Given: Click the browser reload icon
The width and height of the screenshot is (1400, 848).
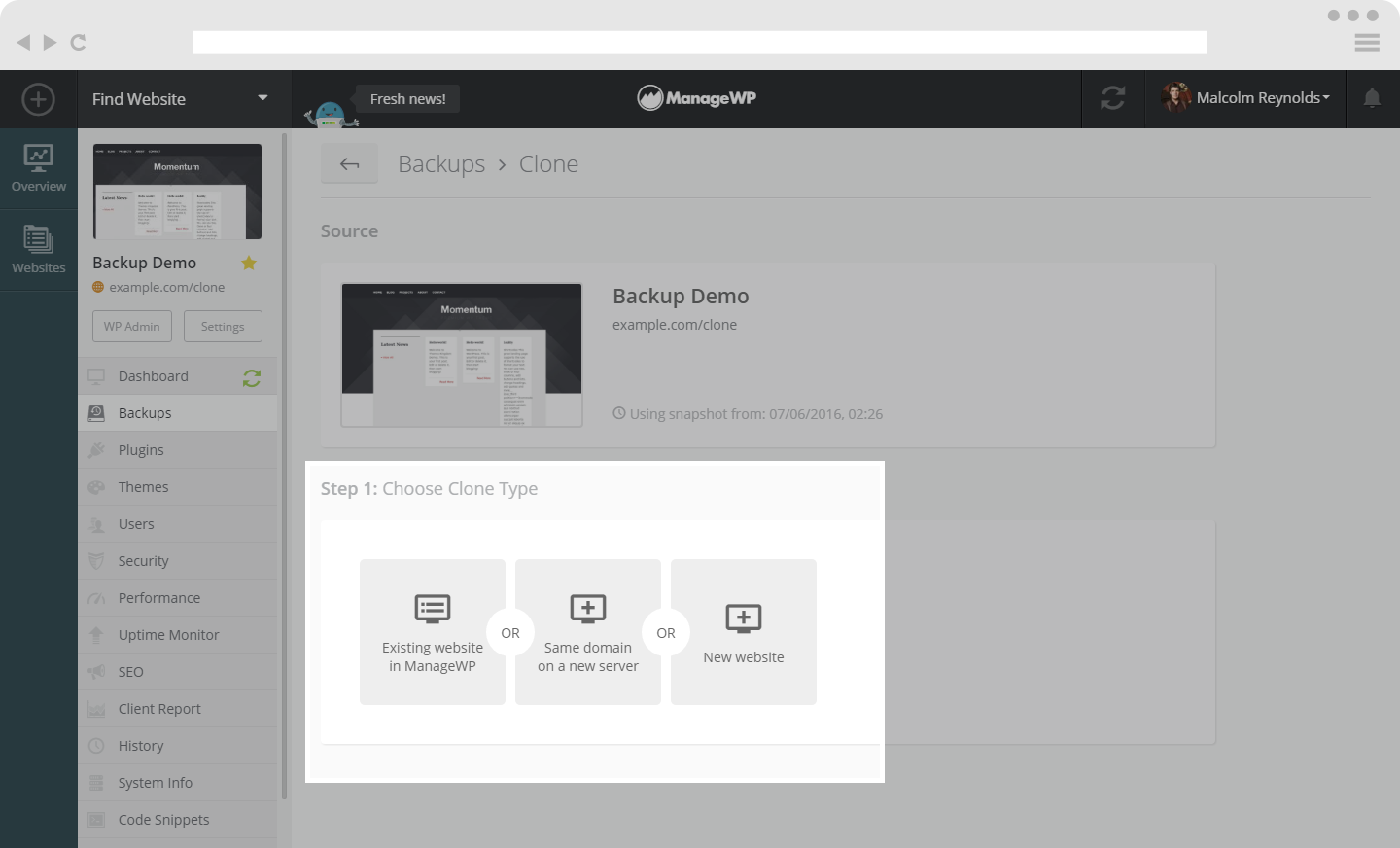Looking at the screenshot, I should tap(79, 42).
